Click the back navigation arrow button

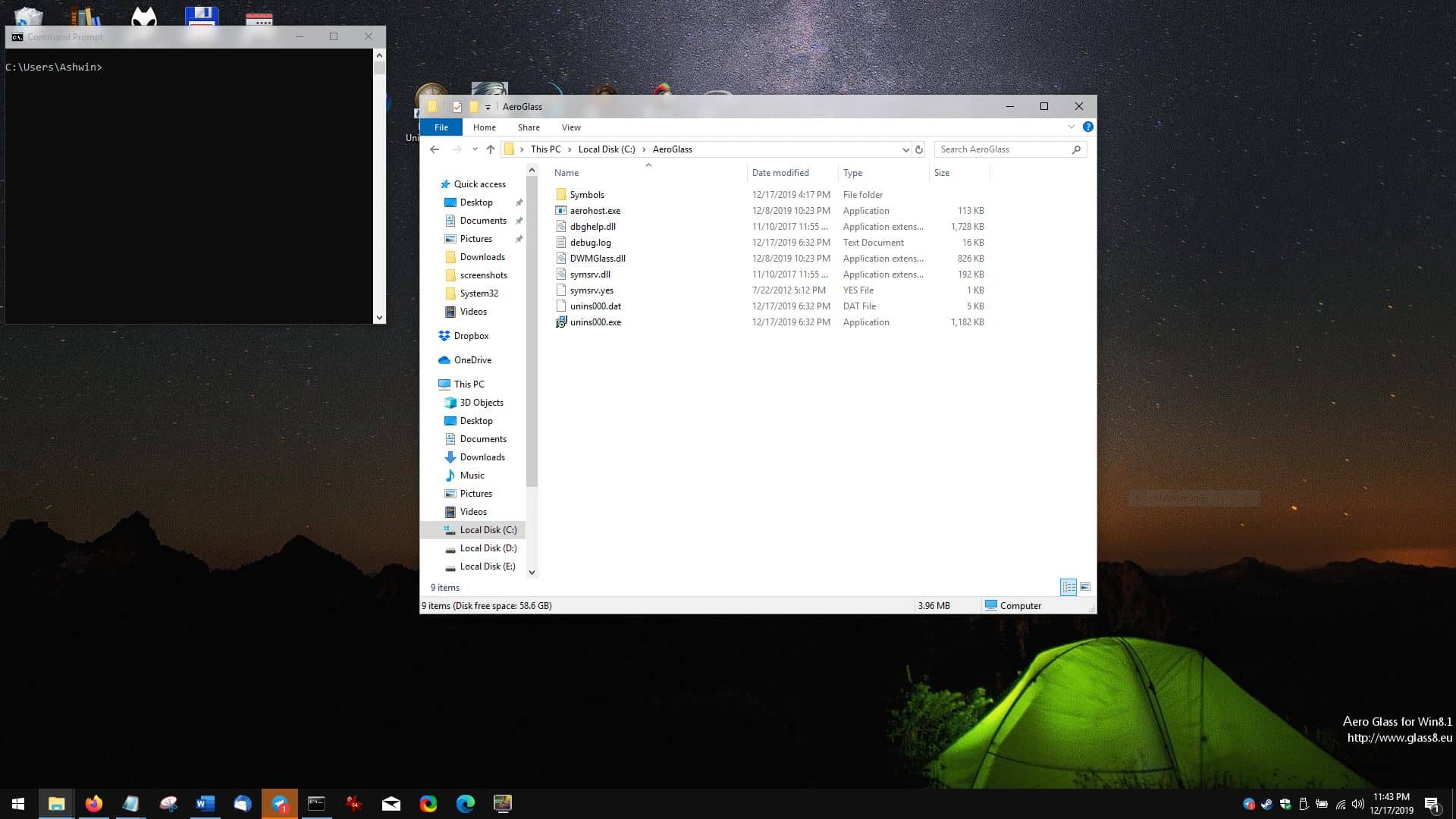point(435,149)
